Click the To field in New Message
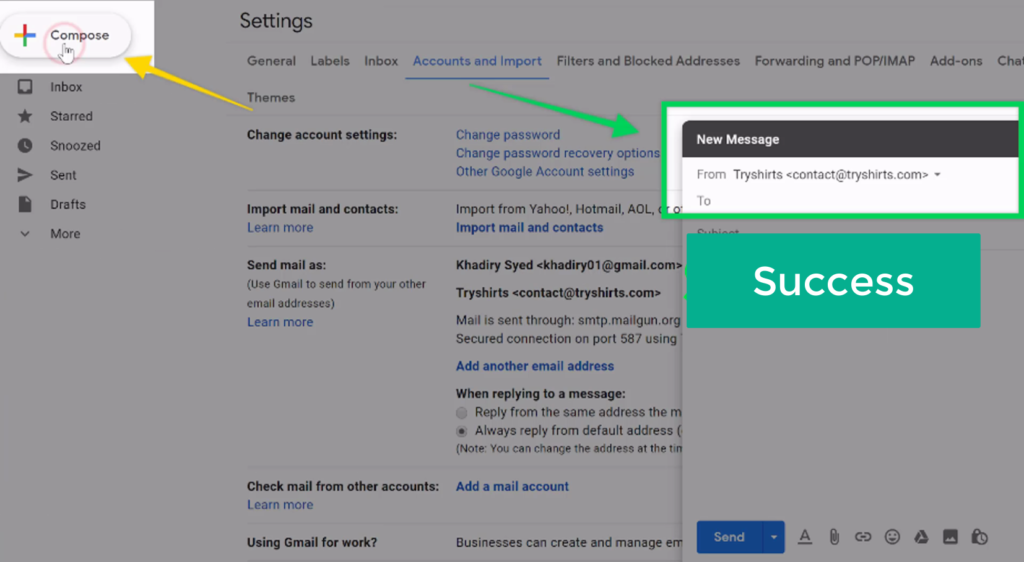 coord(849,201)
